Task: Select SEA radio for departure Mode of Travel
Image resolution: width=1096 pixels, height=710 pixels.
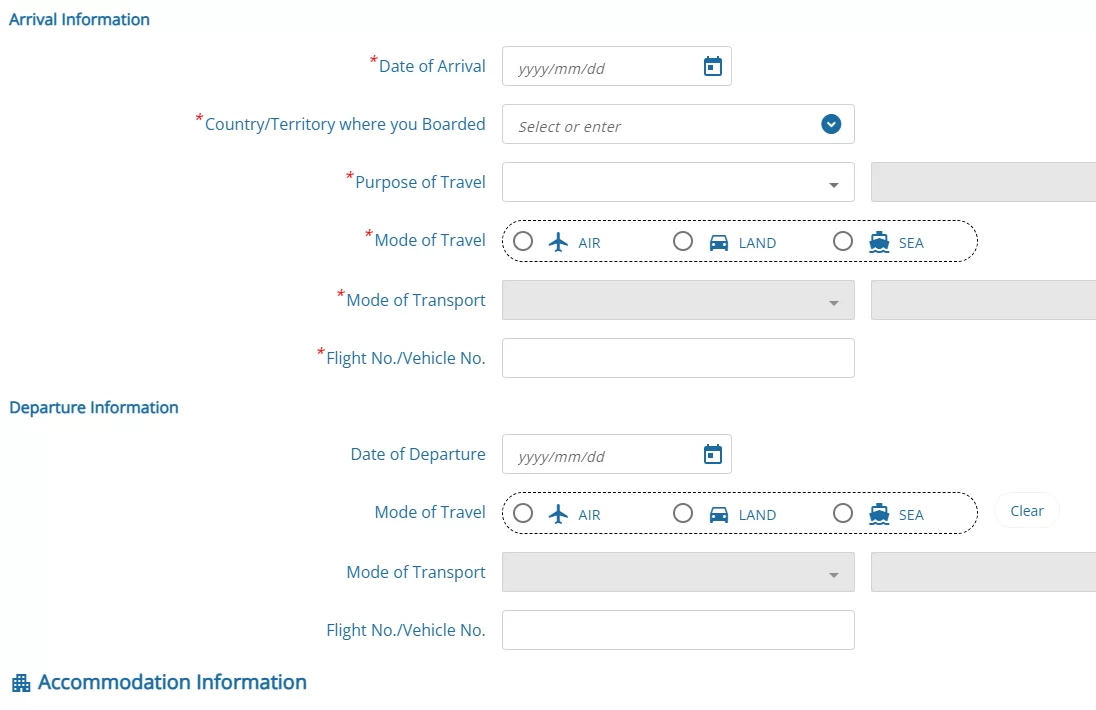Action: click(843, 513)
